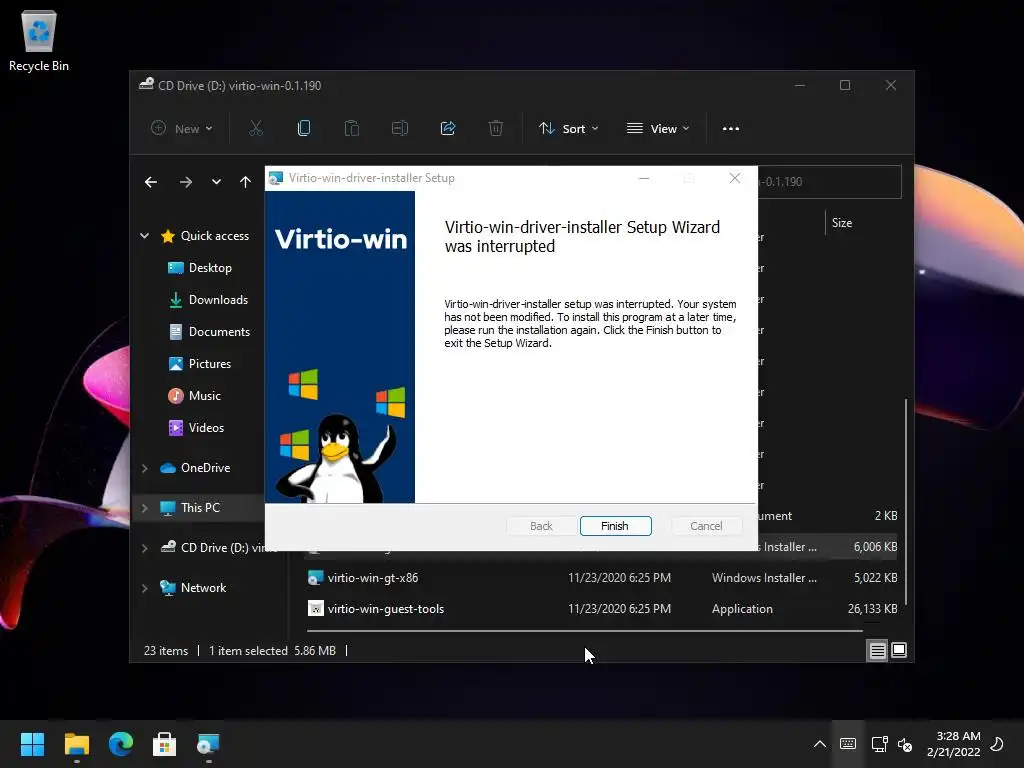Click the Application type cell of guest-tools

pyautogui.click(x=743, y=609)
